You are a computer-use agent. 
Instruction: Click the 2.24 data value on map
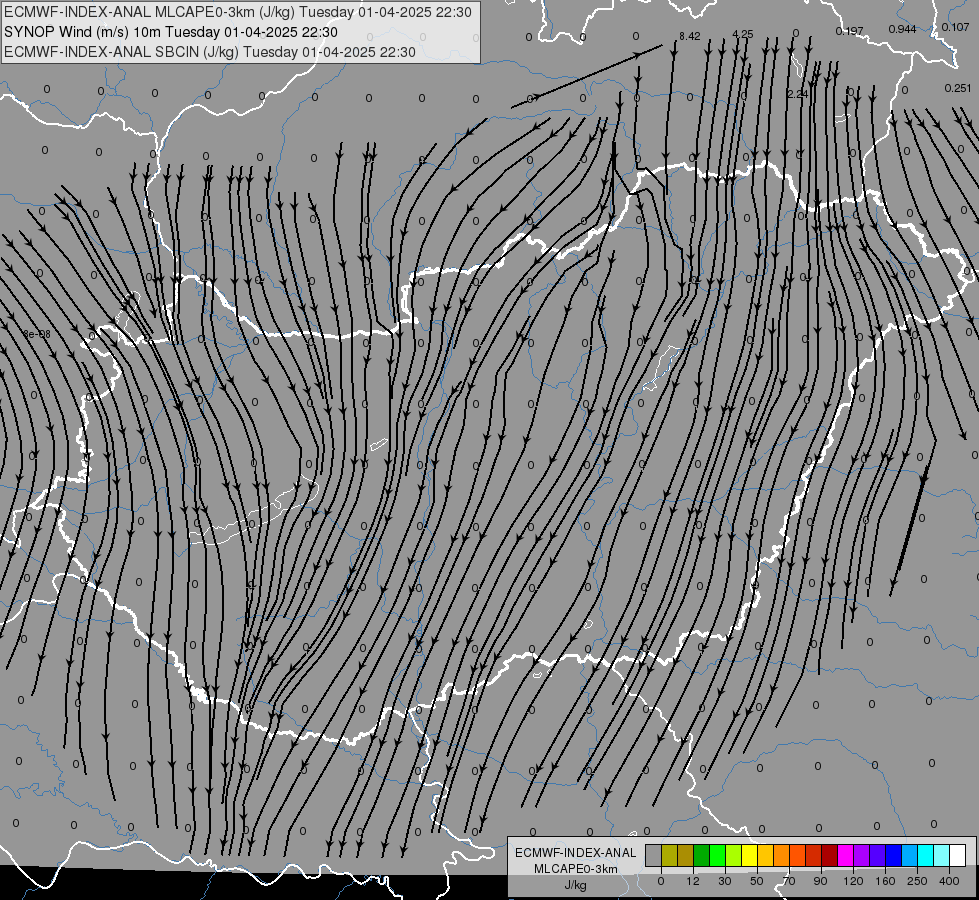click(x=797, y=94)
